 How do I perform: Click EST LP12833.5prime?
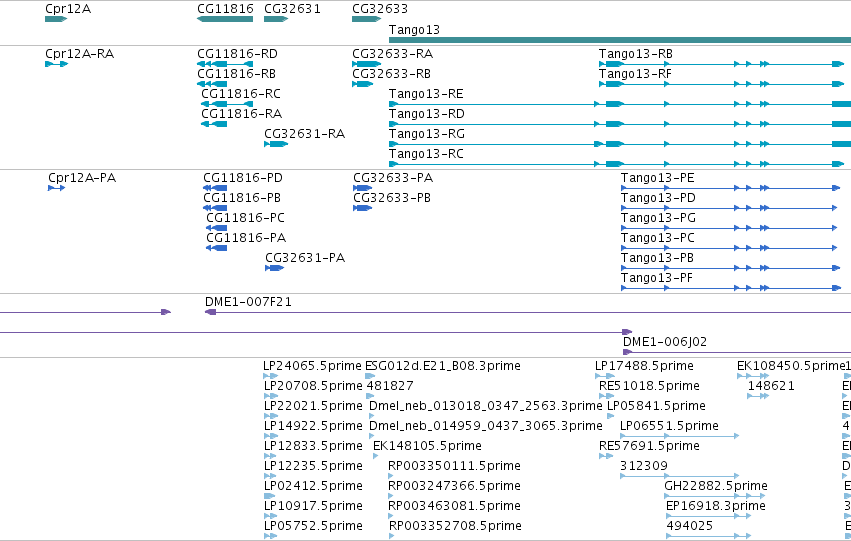coord(313,446)
